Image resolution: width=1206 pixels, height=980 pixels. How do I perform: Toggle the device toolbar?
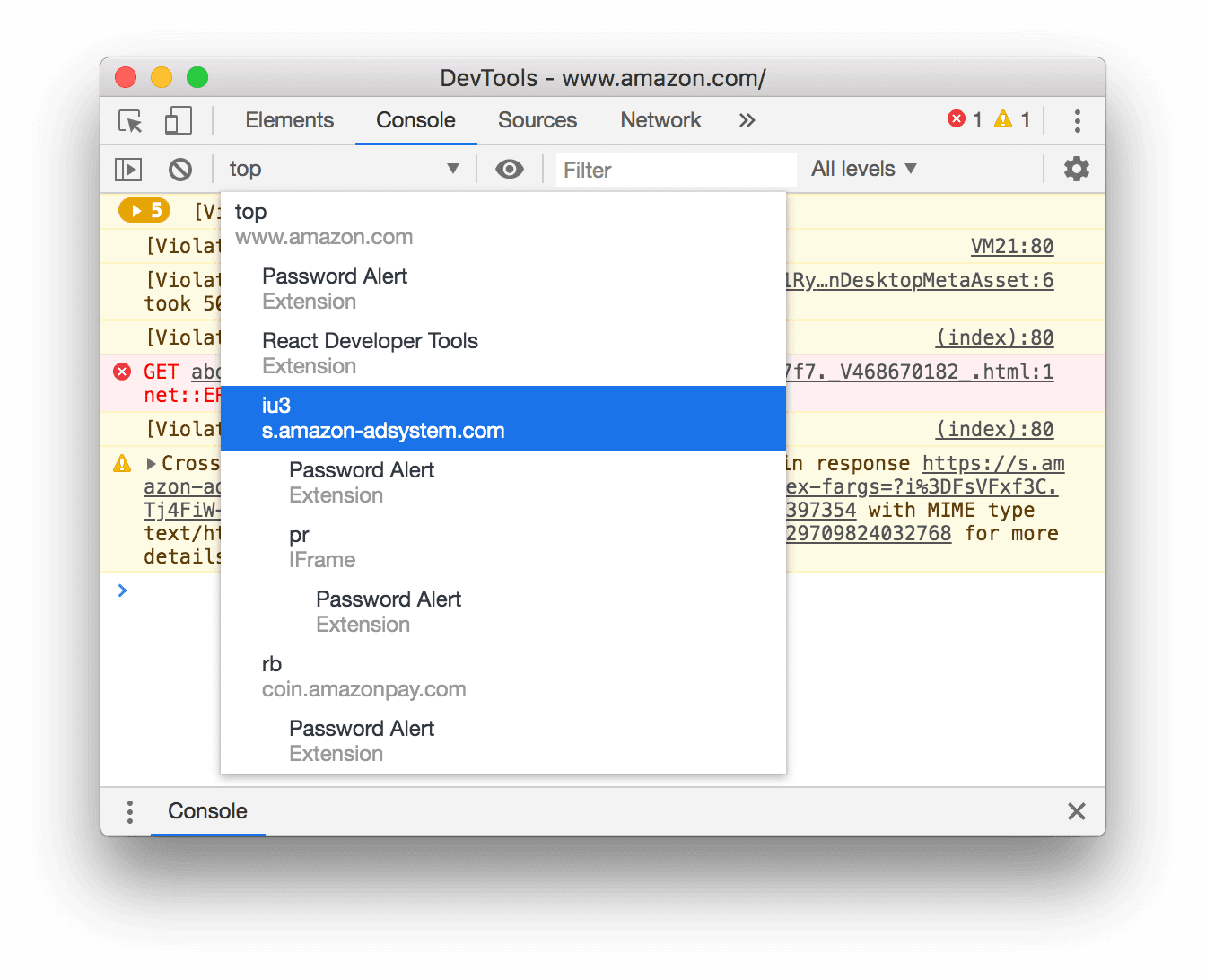(177, 120)
